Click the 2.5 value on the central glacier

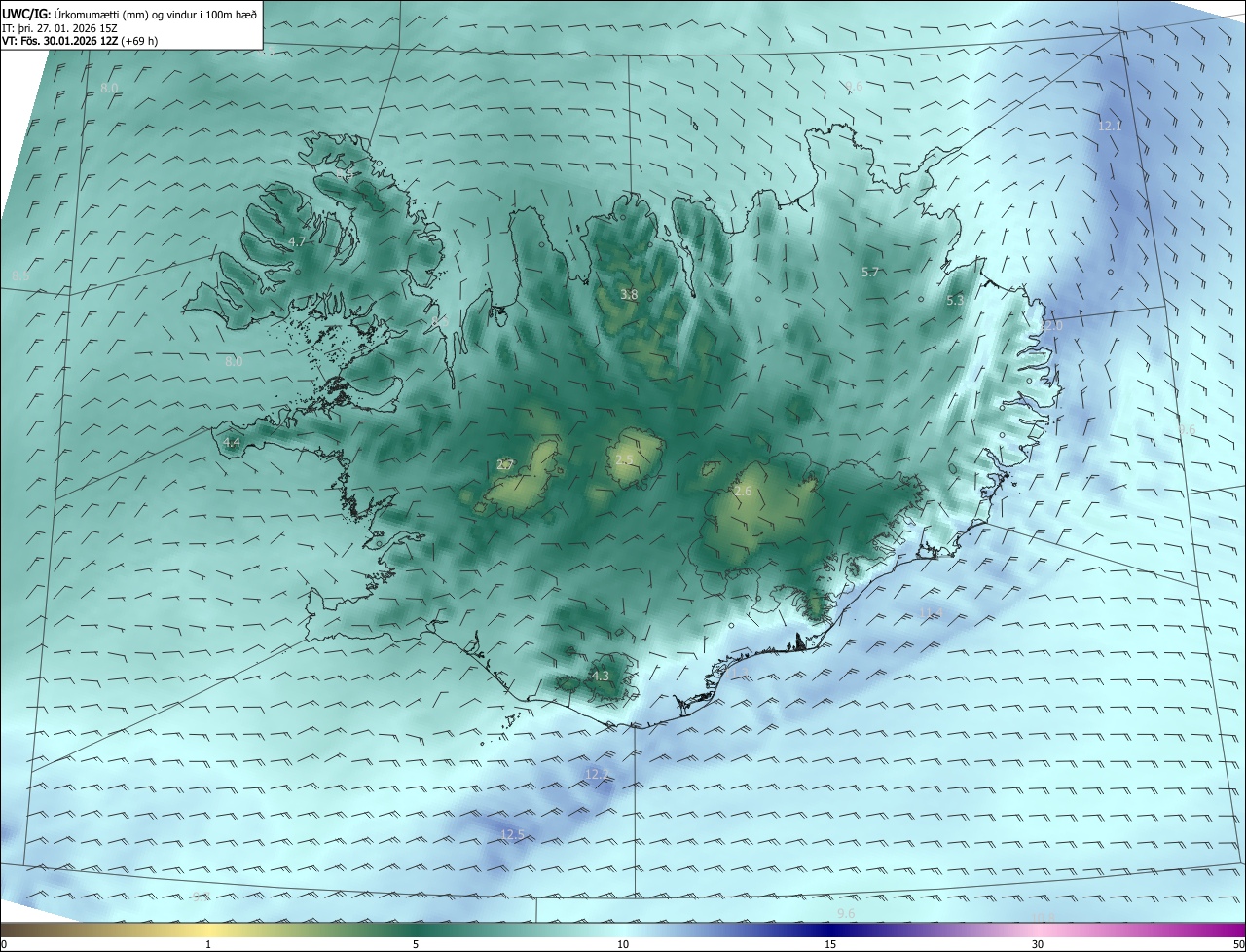(624, 459)
